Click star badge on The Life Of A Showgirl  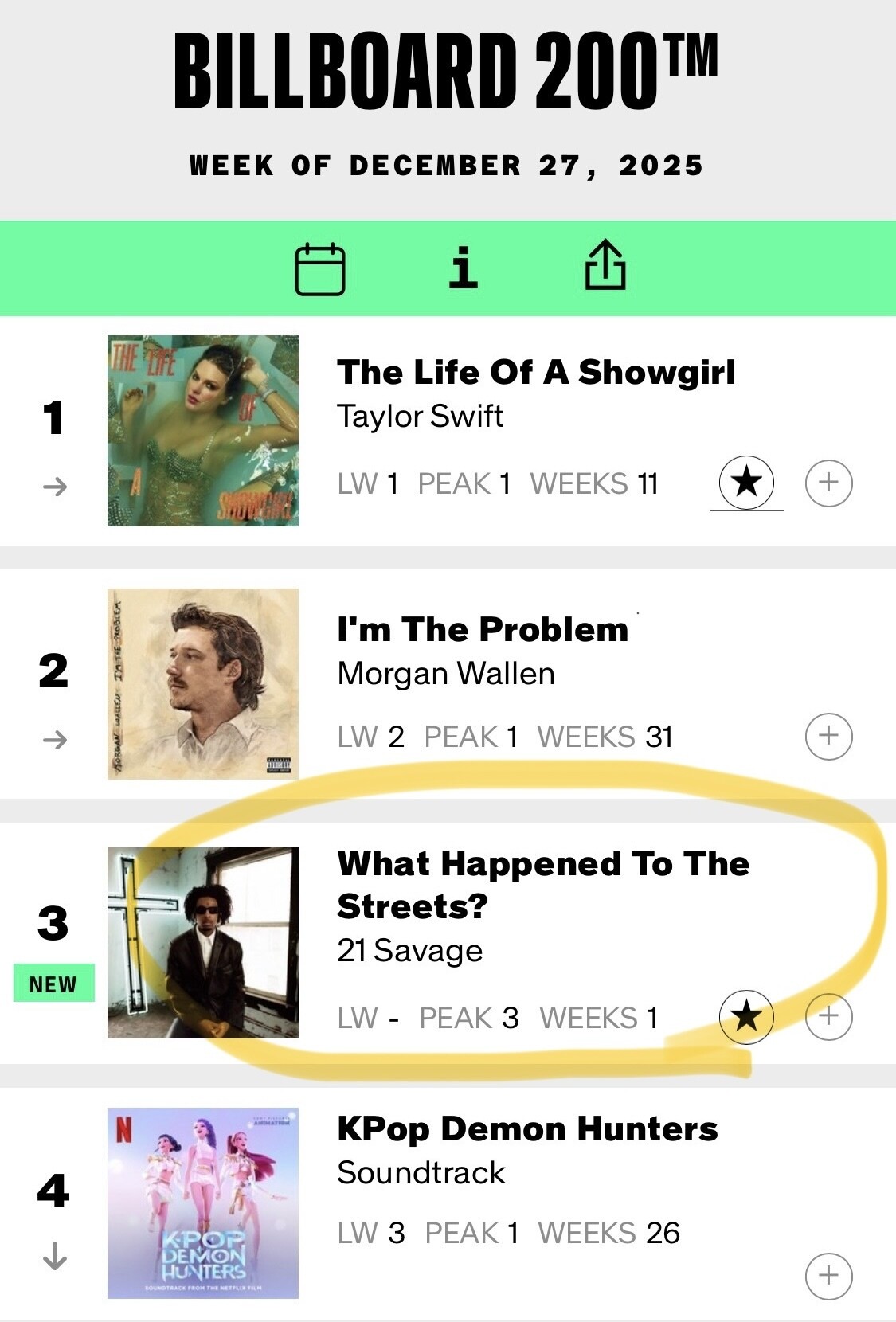746,482
